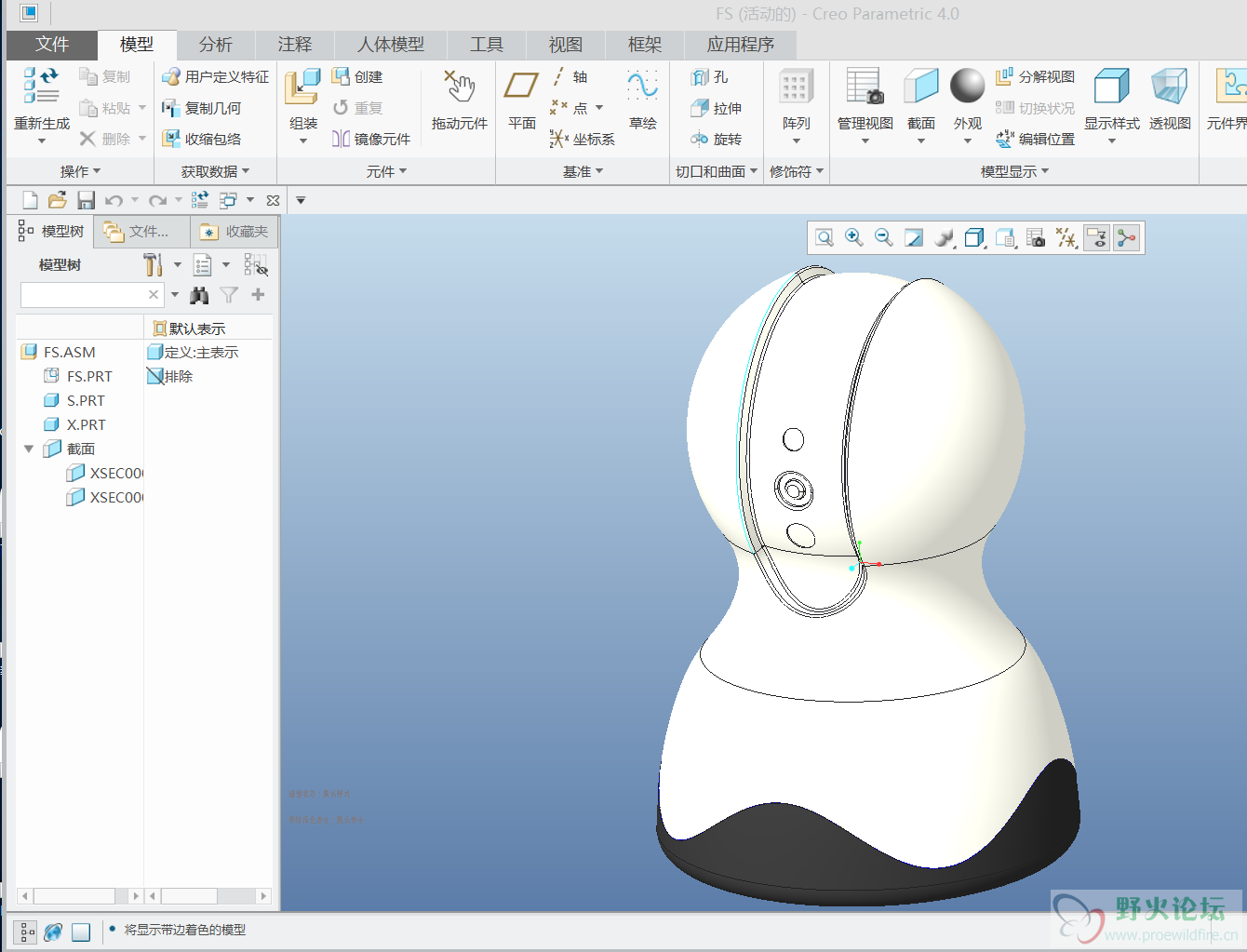This screenshot has width=1247, height=952.
Task: Toggle spin center display icon
Action: pos(1127,238)
